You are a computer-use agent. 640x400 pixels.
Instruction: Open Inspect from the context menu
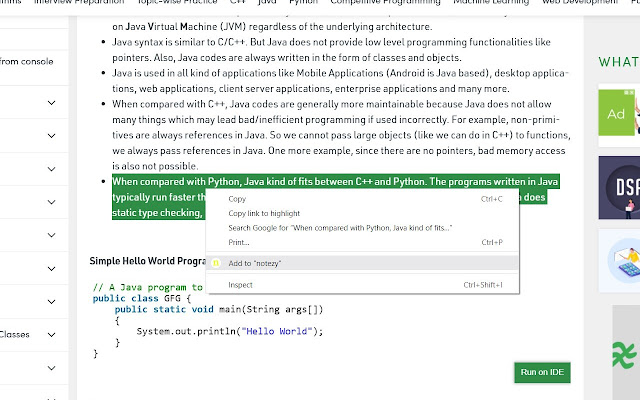point(362,285)
